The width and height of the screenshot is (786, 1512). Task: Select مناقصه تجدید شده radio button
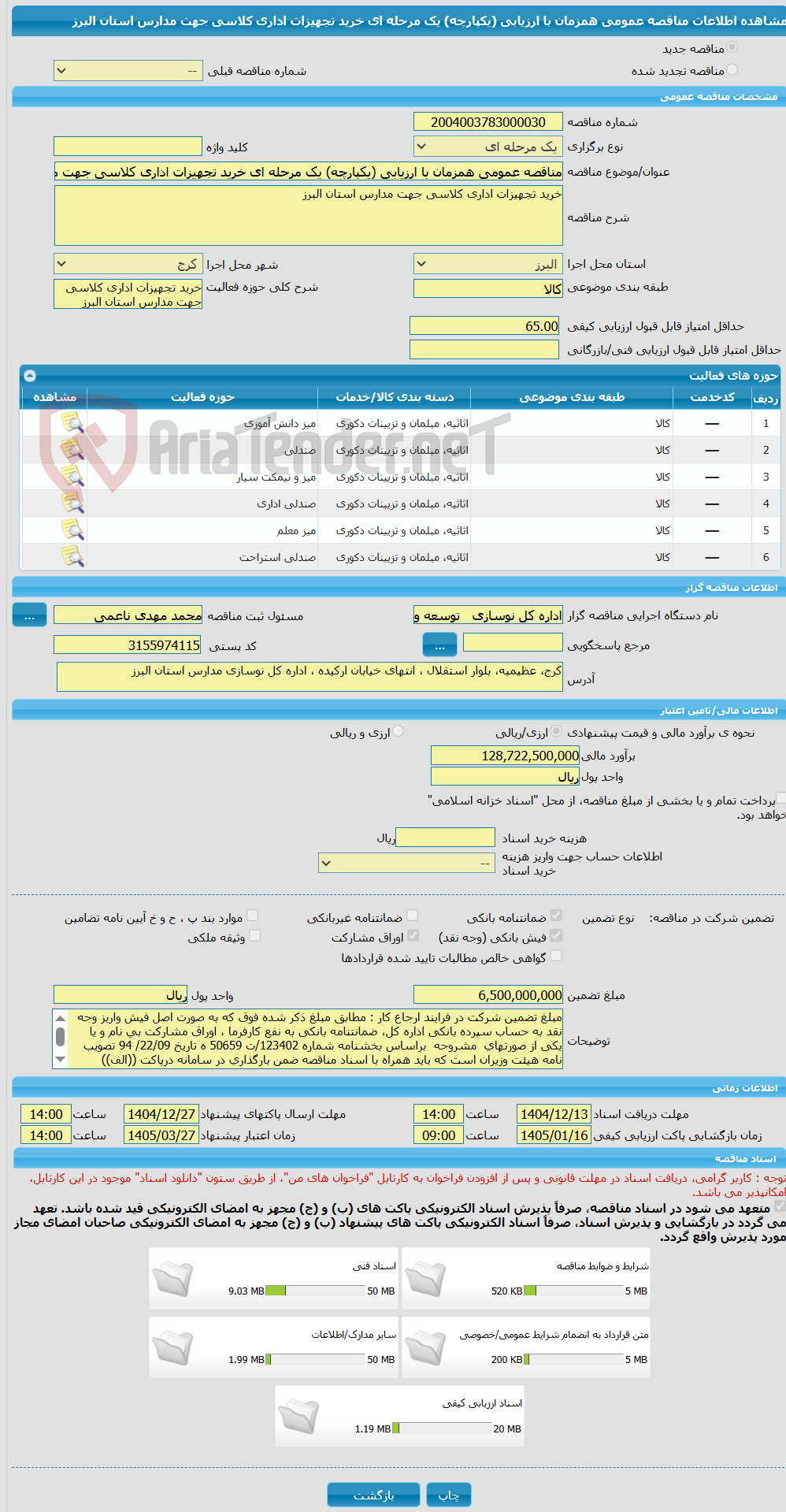[x=732, y=70]
